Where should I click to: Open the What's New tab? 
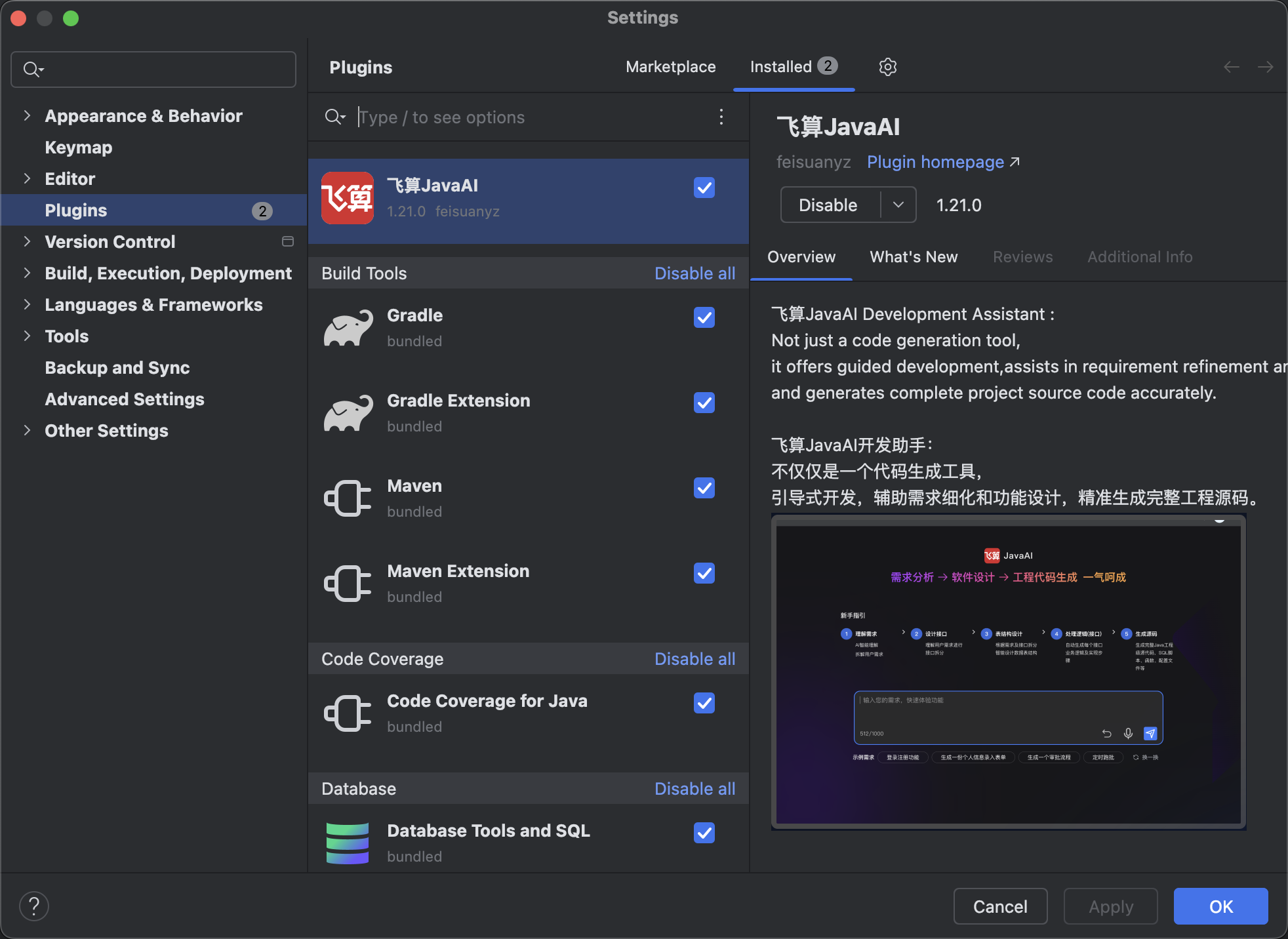[x=913, y=256]
